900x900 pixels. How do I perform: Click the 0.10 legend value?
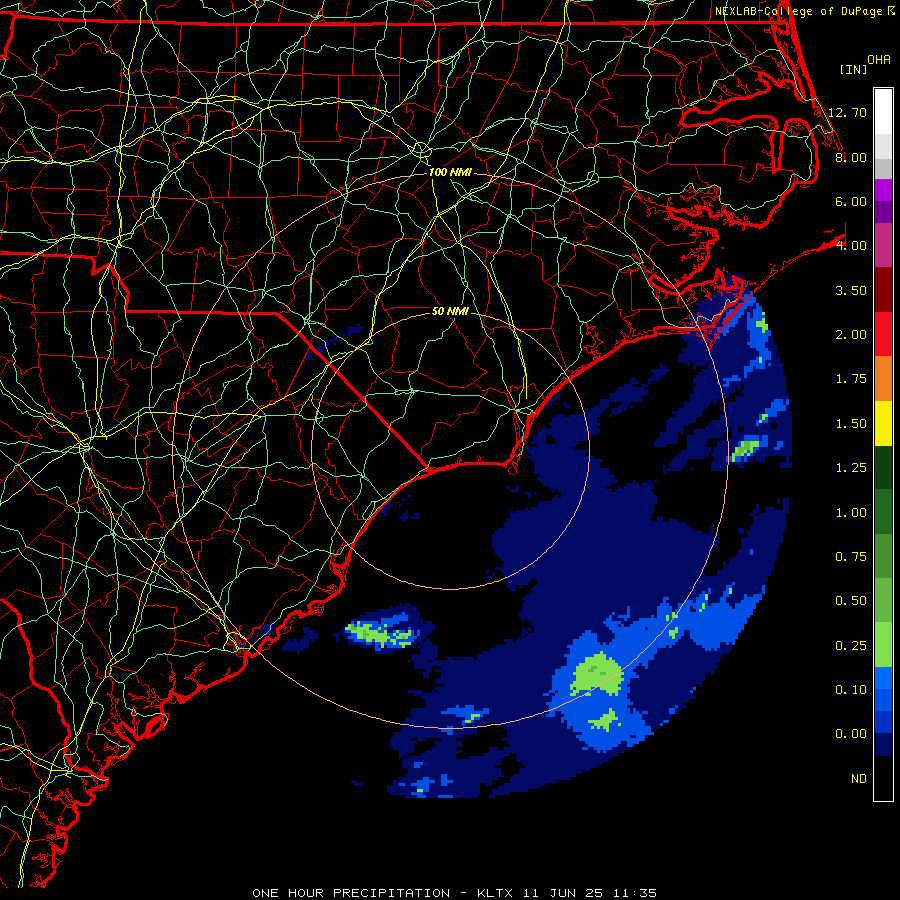coord(851,690)
